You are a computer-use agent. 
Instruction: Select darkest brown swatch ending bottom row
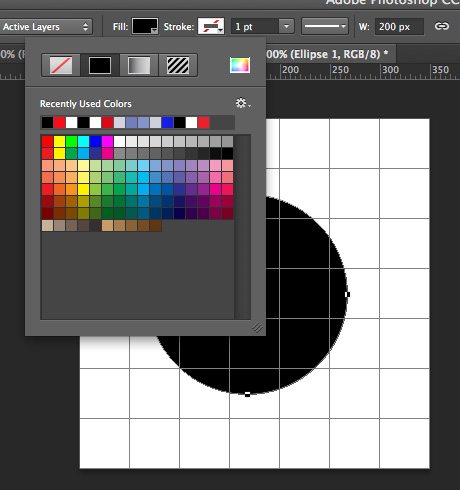tap(155, 226)
